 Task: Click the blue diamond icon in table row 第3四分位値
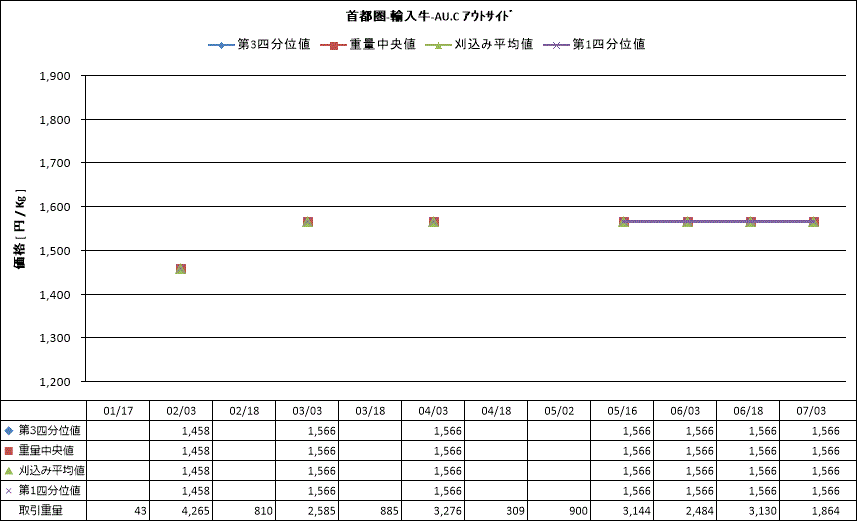[9, 431]
